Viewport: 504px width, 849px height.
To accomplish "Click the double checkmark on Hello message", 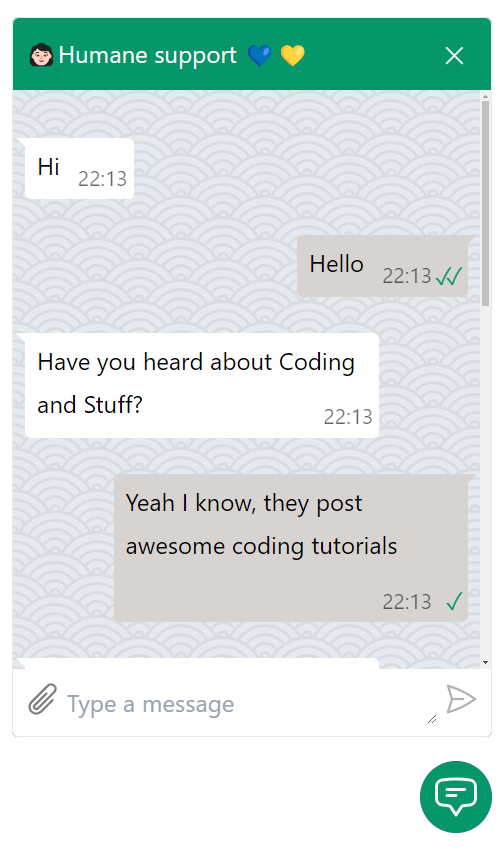I will pyautogui.click(x=449, y=276).
